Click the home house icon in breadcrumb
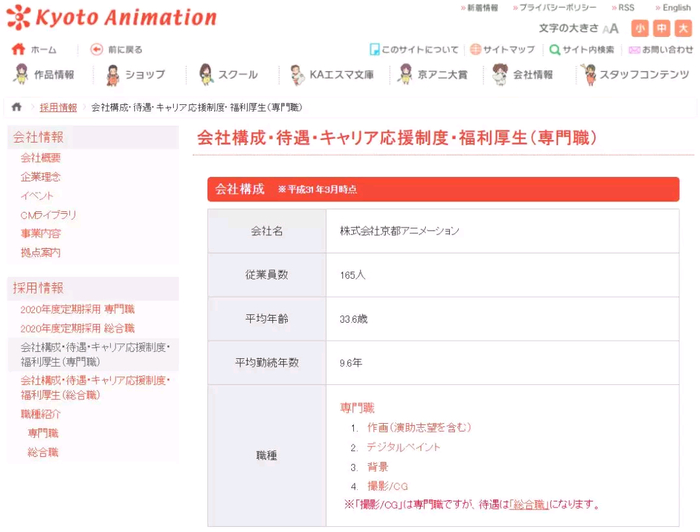Viewport: 700px width, 532px height. coord(16,107)
